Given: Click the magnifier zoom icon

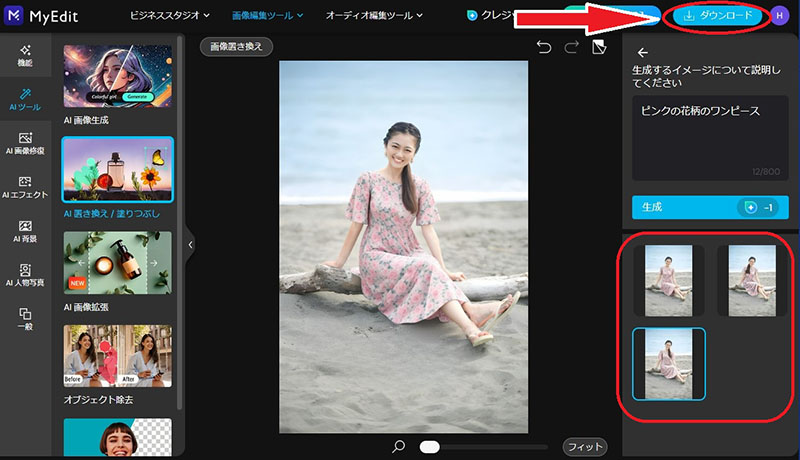Looking at the screenshot, I should [399, 446].
